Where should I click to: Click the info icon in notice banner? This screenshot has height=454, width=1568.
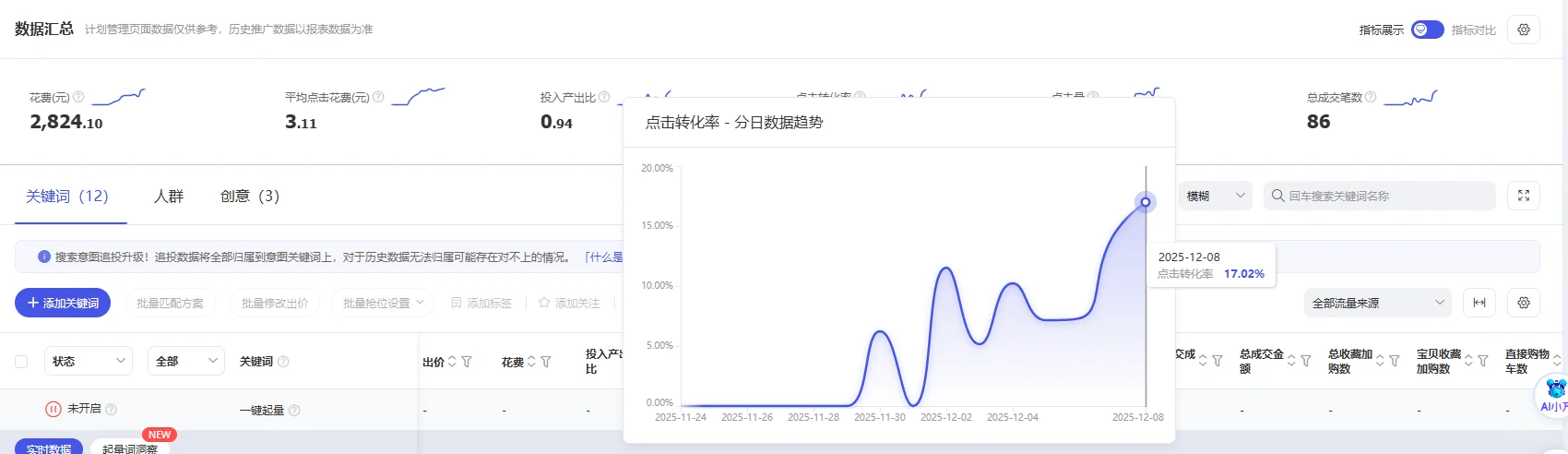tap(43, 257)
